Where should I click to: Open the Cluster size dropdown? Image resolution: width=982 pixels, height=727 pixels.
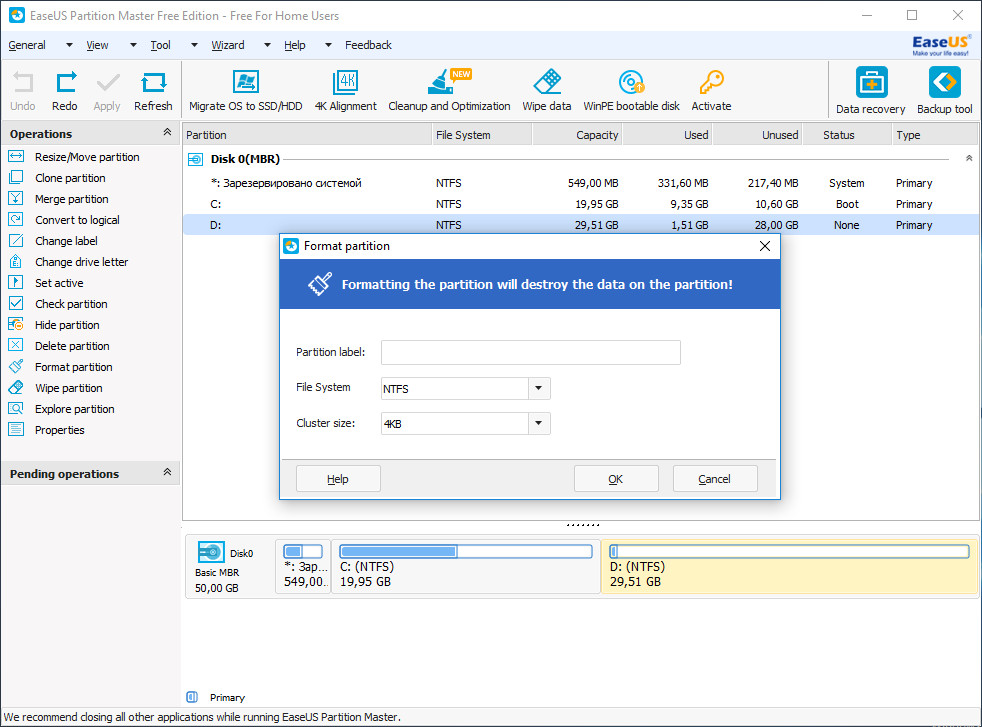[539, 424]
